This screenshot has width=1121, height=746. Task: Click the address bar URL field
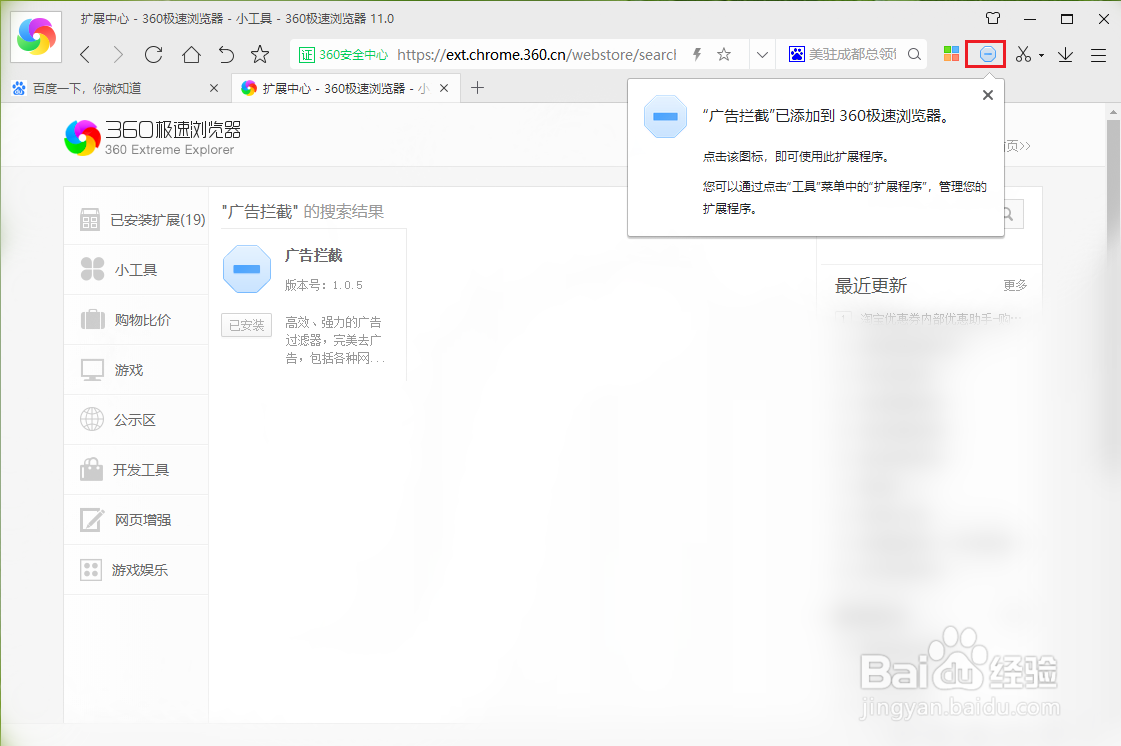tap(536, 54)
